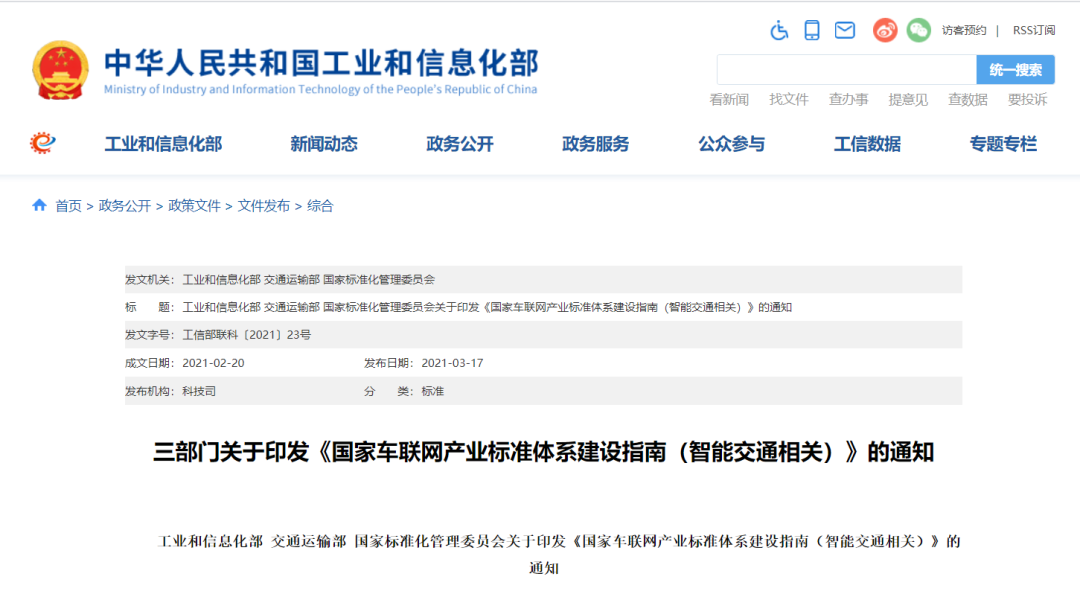
Task: Select the 找文件 search shortcut
Action: (x=788, y=99)
